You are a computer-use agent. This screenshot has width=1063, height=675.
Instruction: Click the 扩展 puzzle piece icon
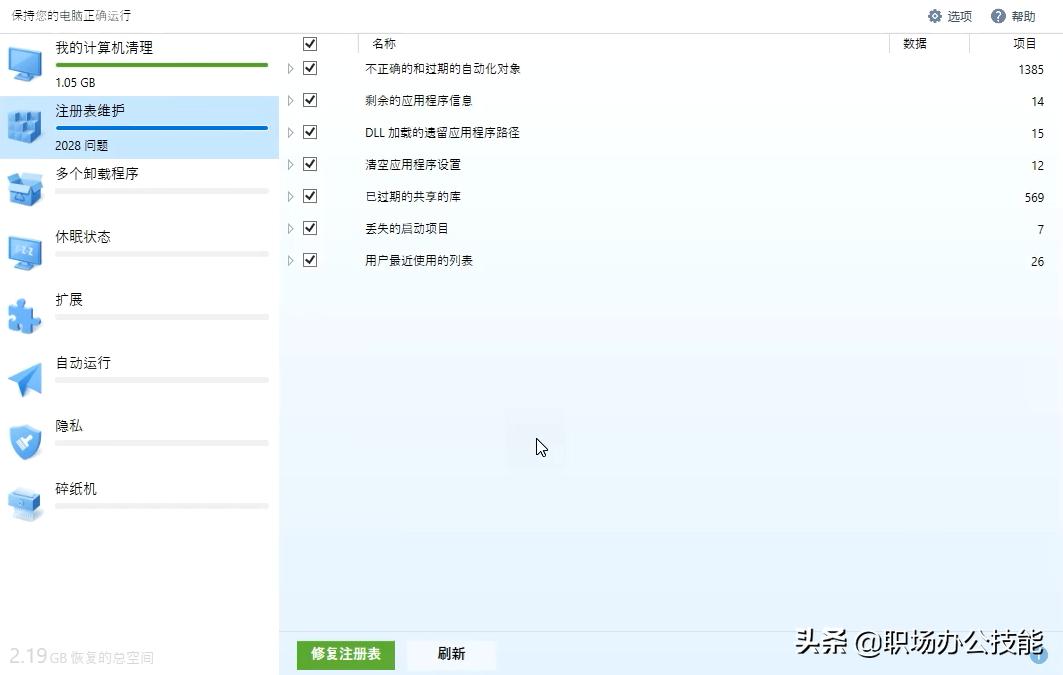coord(24,314)
